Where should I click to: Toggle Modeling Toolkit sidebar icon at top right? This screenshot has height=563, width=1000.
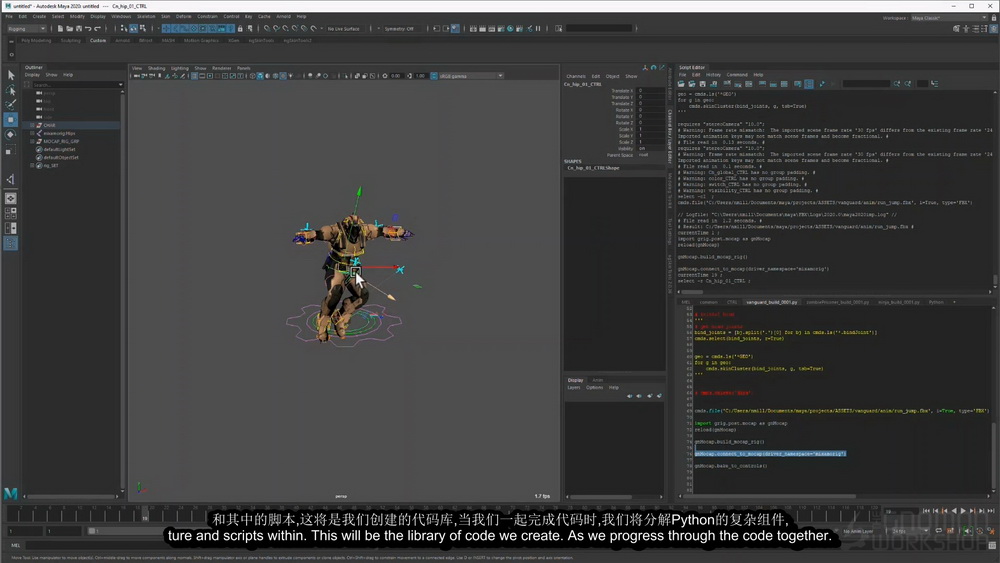[956, 29]
